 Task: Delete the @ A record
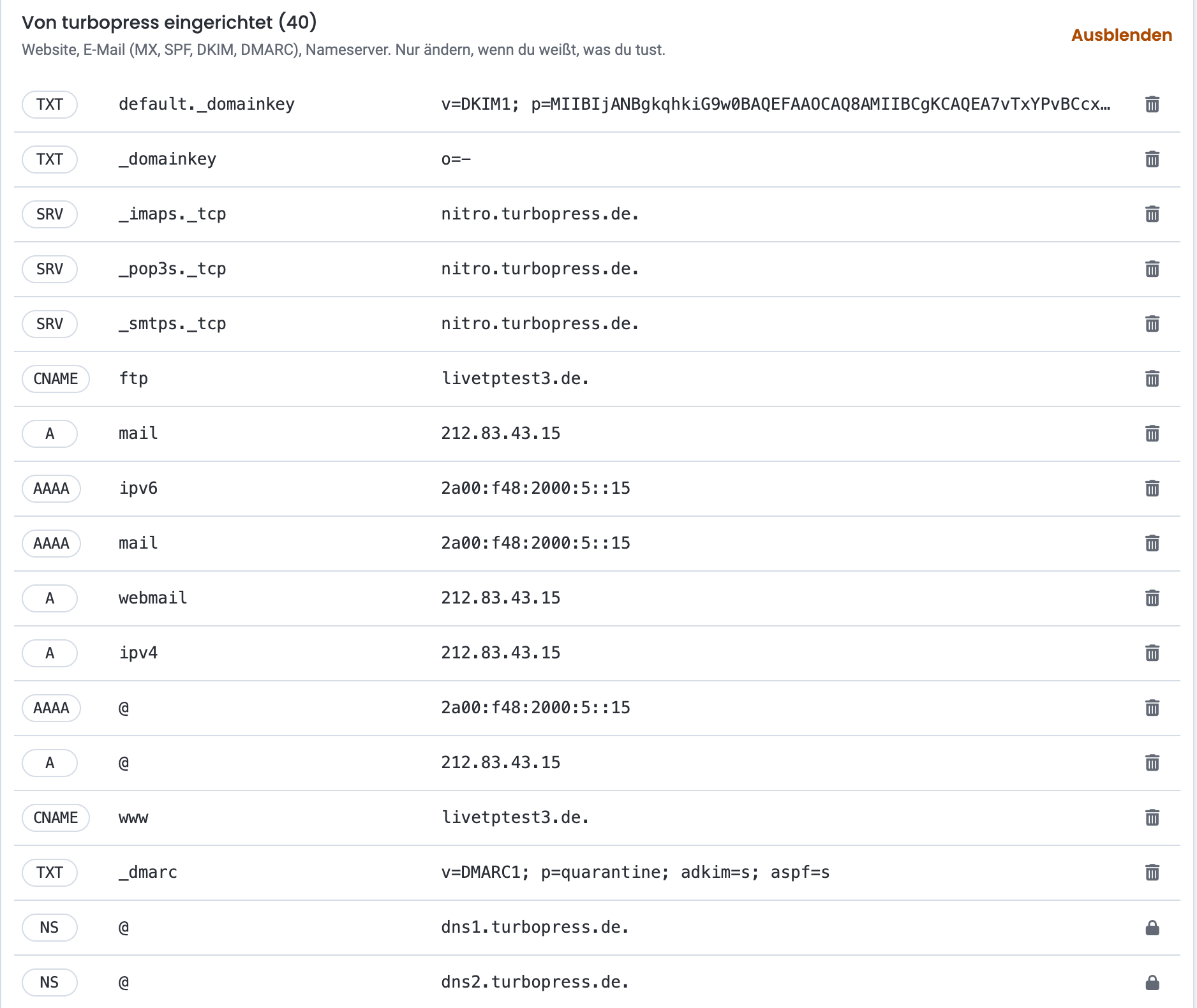tap(1152, 763)
